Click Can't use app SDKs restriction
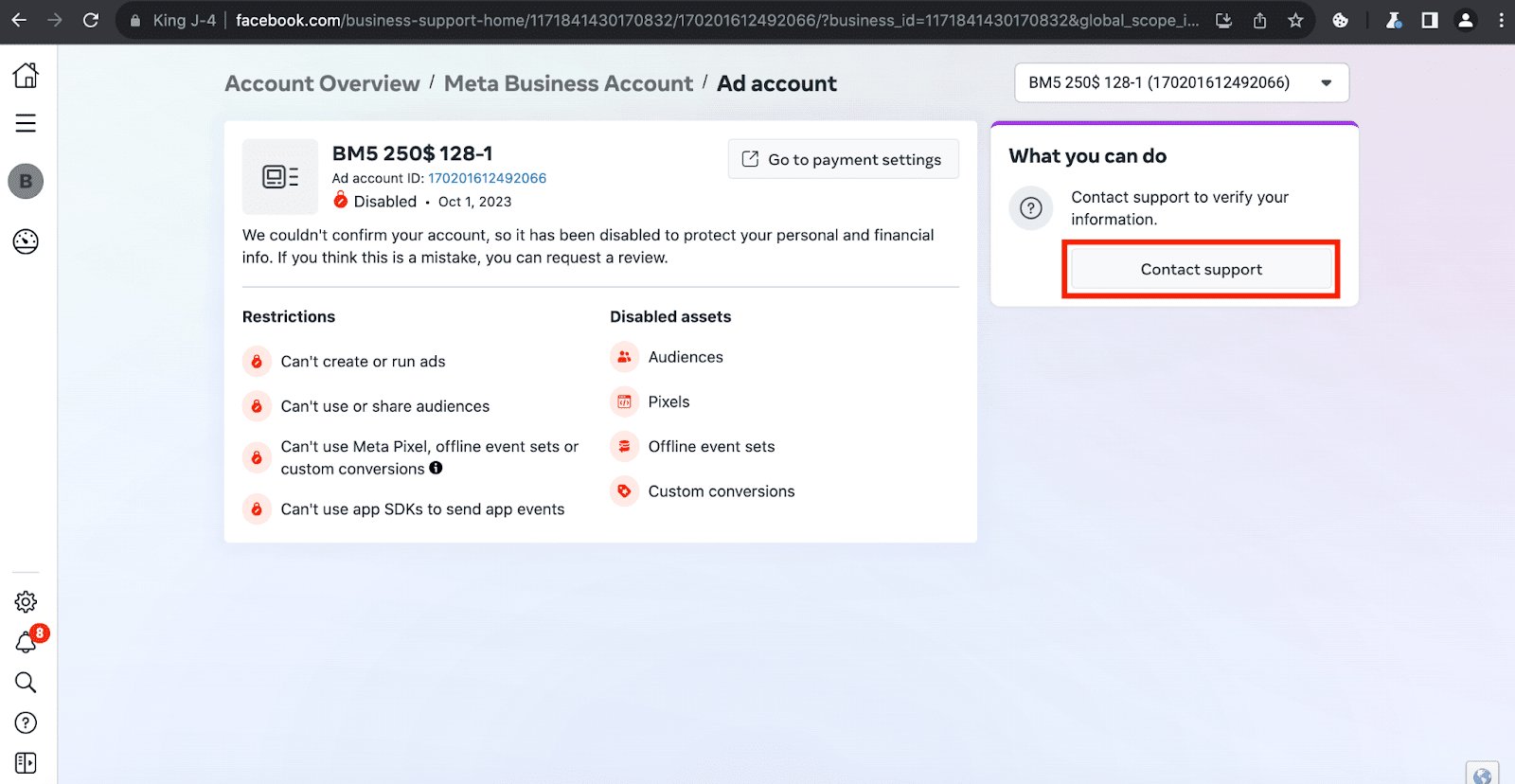The width and height of the screenshot is (1515, 784). point(422,509)
